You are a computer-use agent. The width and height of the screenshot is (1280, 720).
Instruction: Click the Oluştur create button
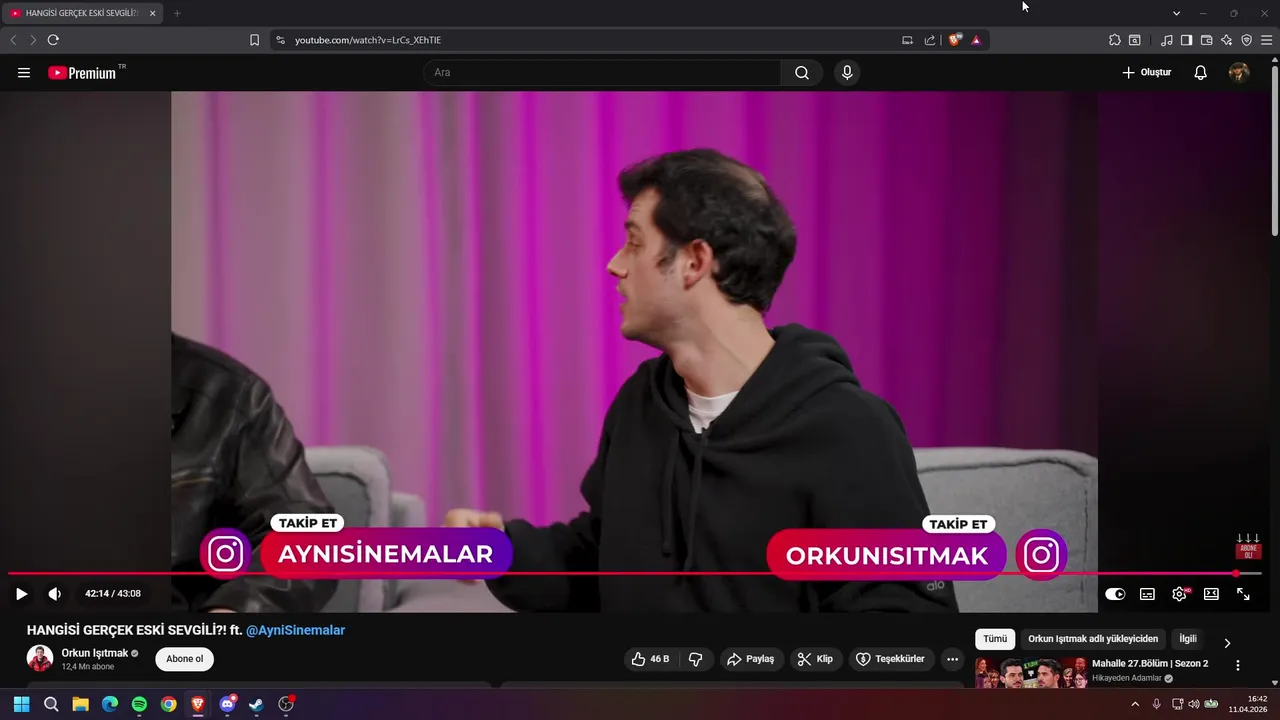[x=1146, y=73]
